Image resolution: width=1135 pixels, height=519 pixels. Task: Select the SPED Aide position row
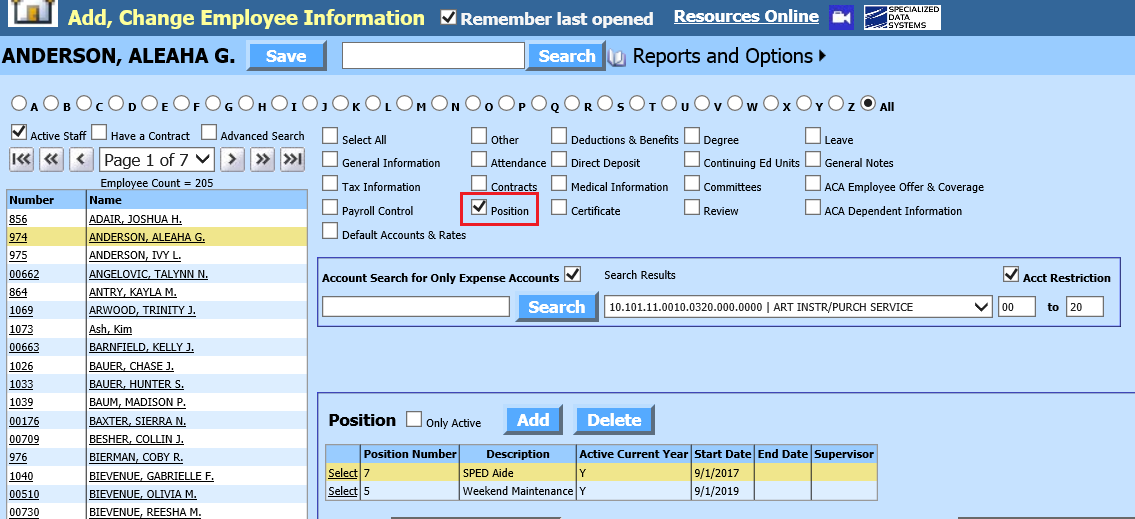[342, 472]
